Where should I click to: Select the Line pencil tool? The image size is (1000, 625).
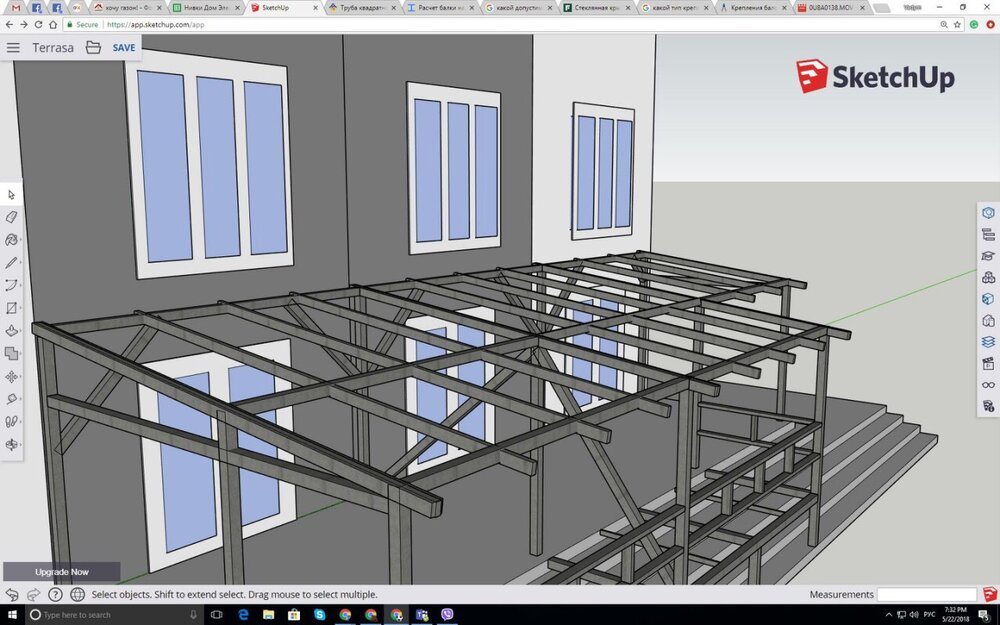[12, 262]
